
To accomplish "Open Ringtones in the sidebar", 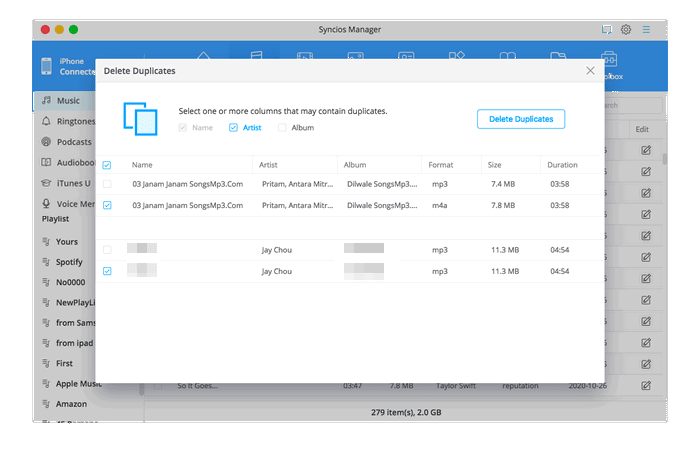I will 66,121.
